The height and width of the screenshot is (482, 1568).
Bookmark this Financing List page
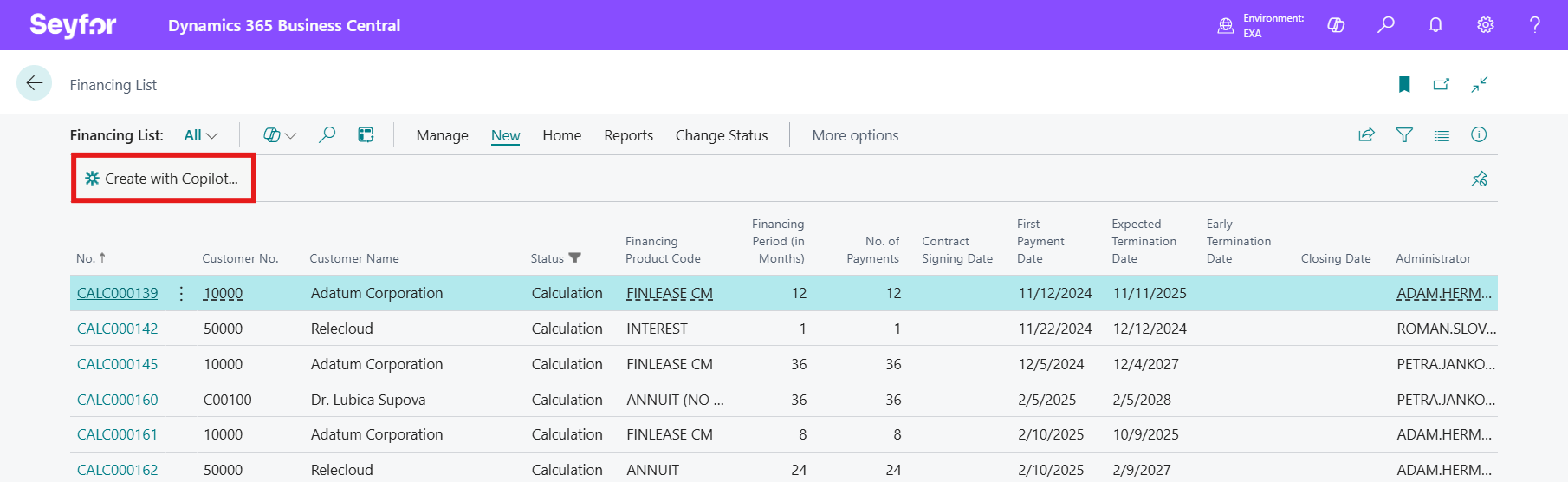(1404, 84)
